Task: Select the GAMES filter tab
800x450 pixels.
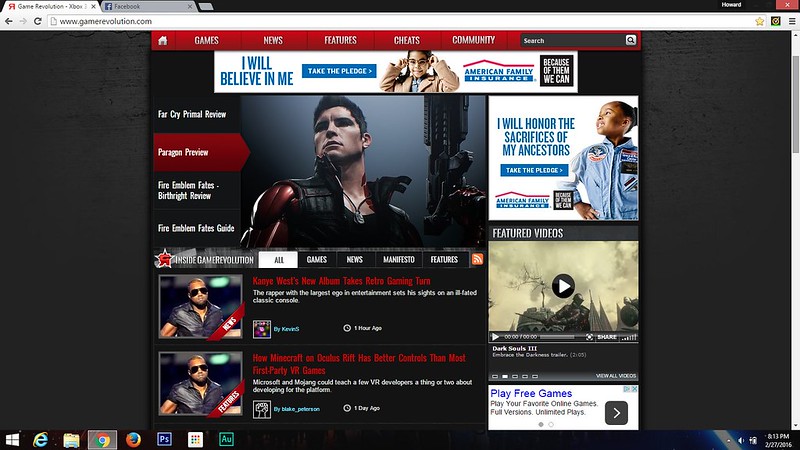Action: [x=317, y=260]
